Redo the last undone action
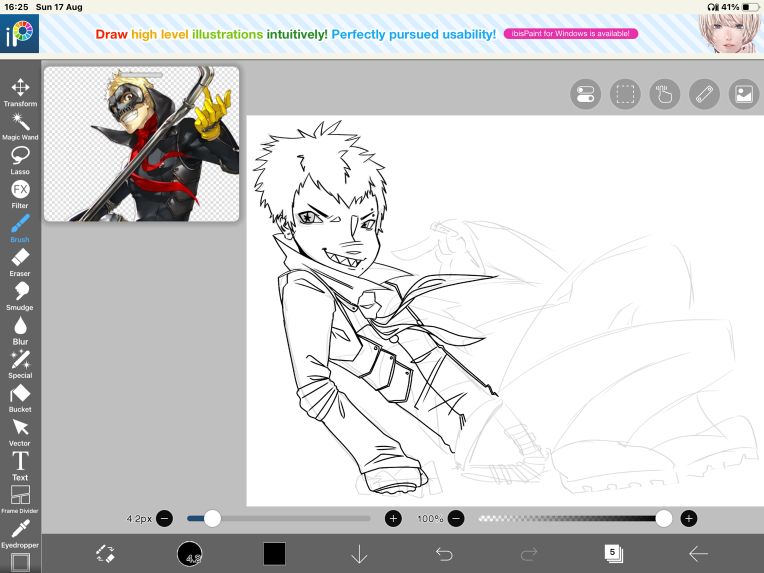Image resolution: width=764 pixels, height=573 pixels. tap(529, 554)
